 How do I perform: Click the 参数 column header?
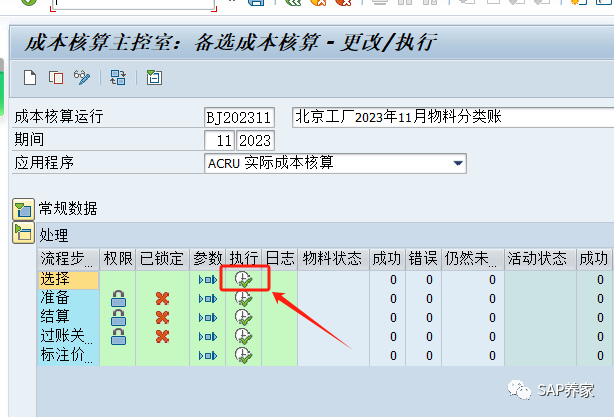pos(208,259)
